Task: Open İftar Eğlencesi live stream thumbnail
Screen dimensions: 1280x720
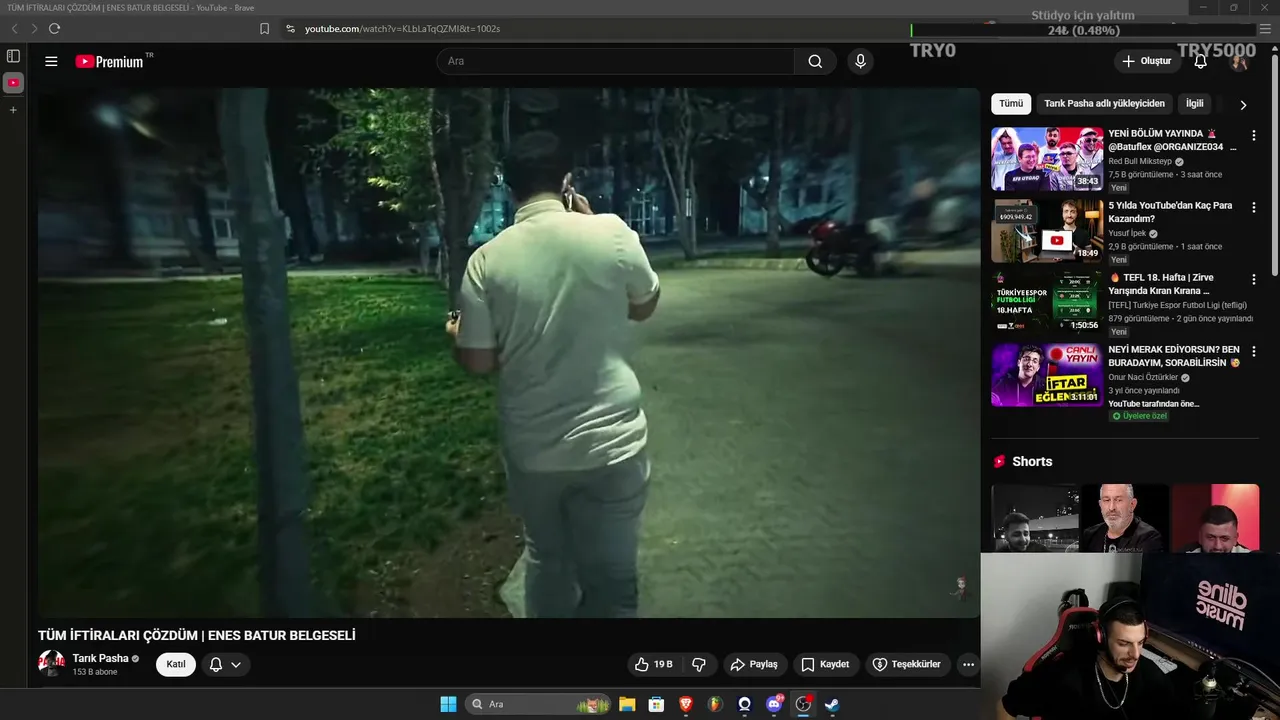Action: coord(1047,375)
